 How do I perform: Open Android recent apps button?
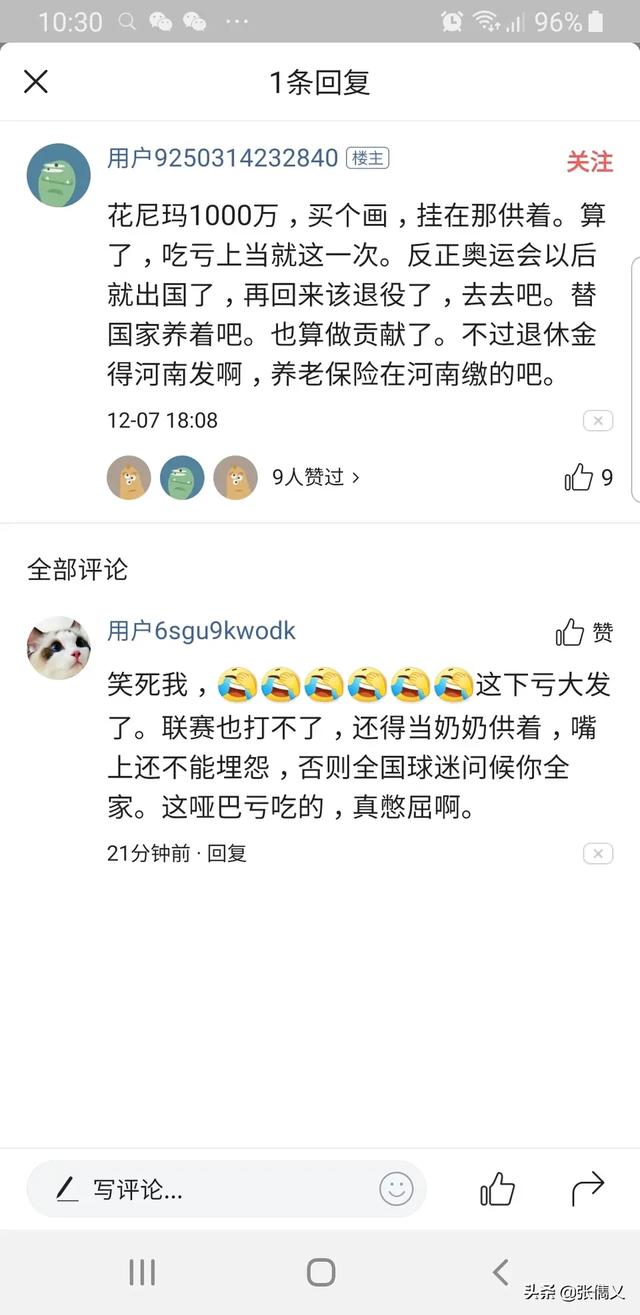pos(142,1272)
